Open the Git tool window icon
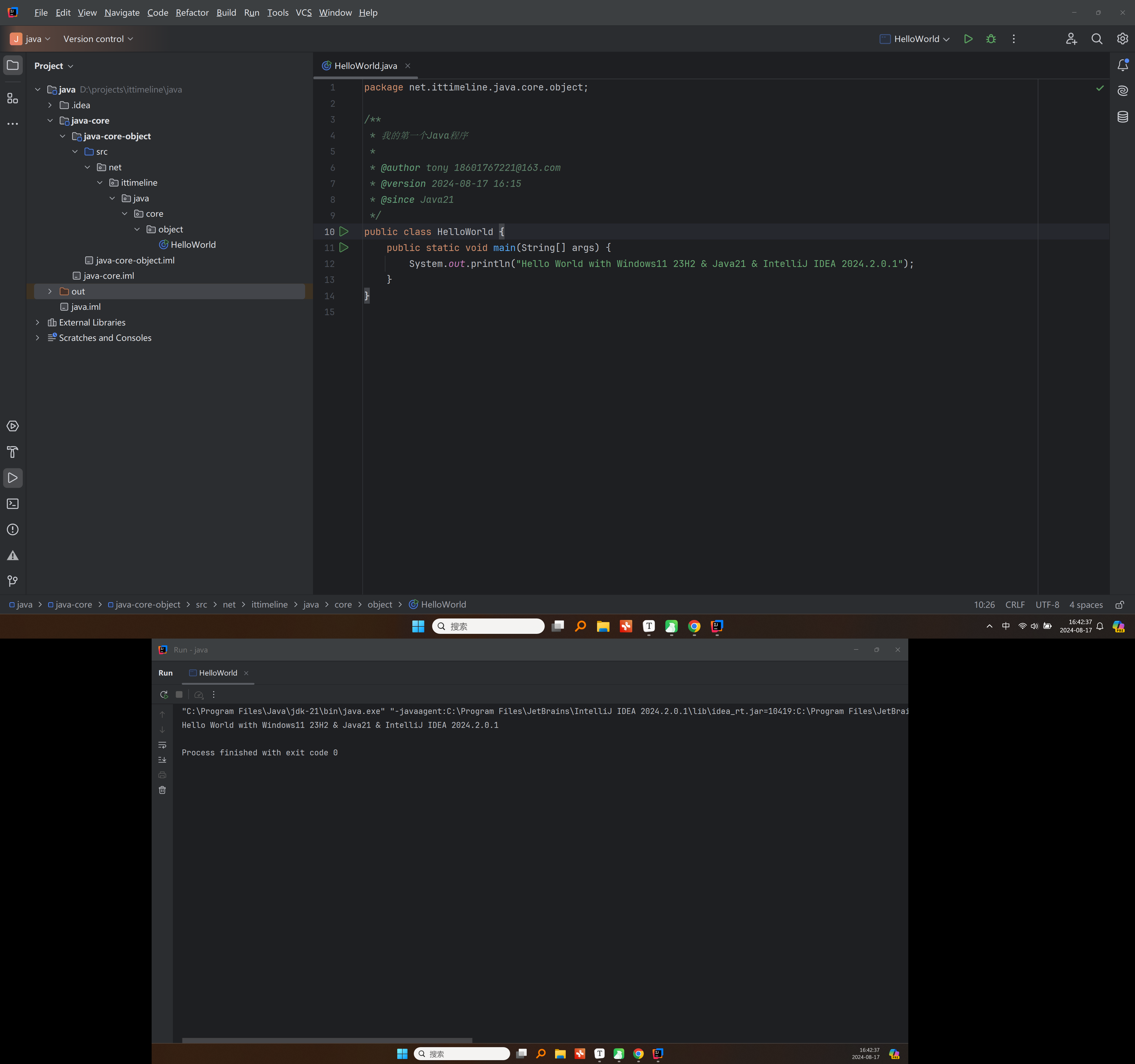The height and width of the screenshot is (1064, 1135). [x=12, y=581]
